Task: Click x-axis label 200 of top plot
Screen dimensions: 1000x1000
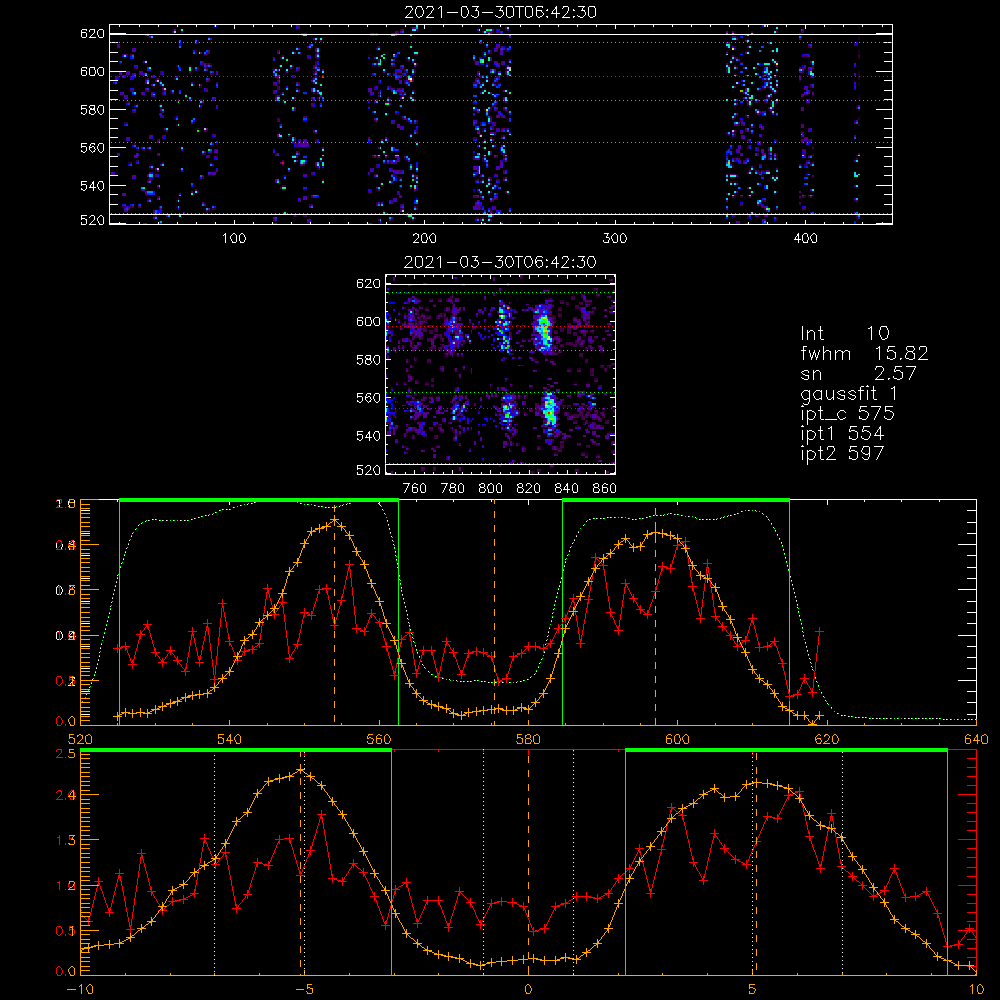Action: pos(424,239)
